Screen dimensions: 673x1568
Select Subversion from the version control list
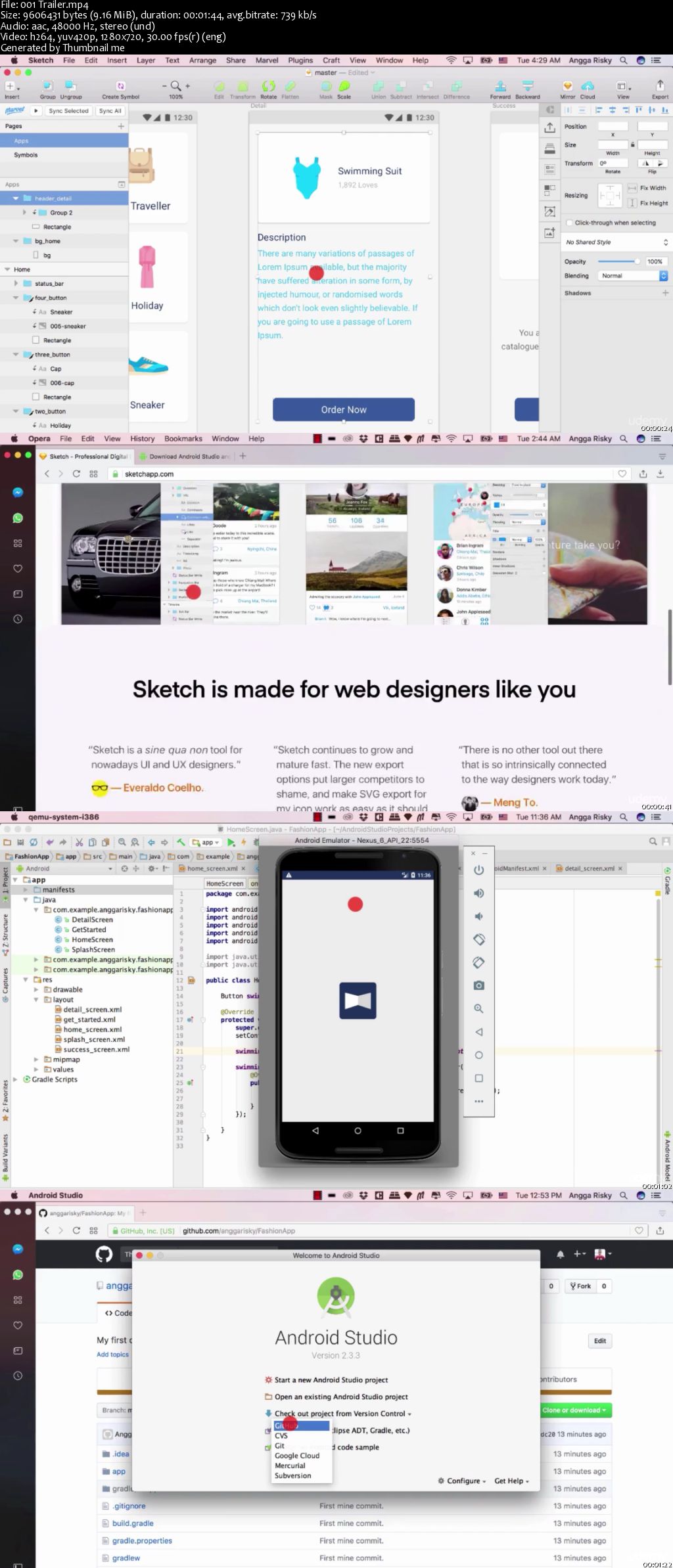(x=292, y=1475)
